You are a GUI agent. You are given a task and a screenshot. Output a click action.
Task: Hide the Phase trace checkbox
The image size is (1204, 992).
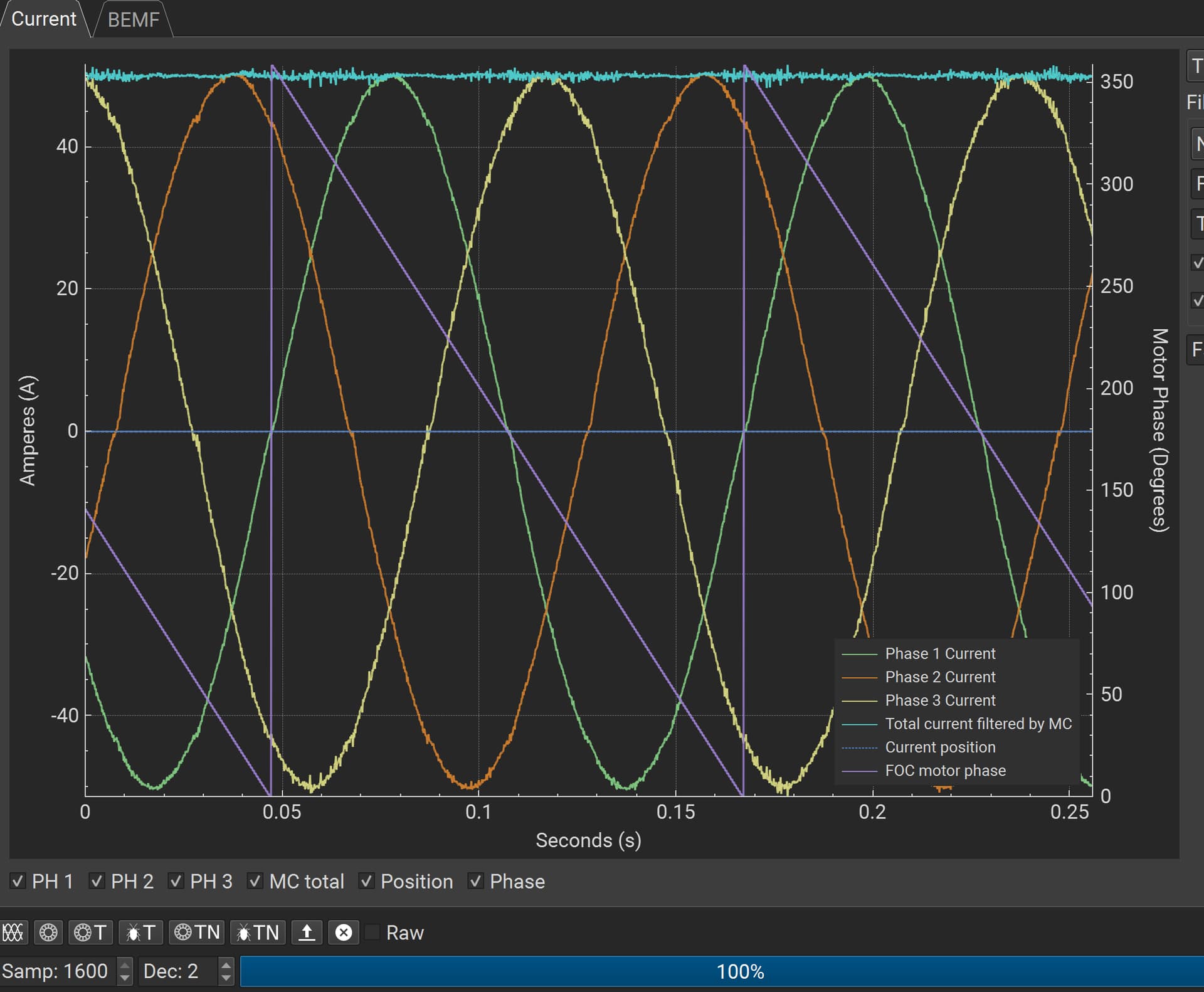pos(475,881)
